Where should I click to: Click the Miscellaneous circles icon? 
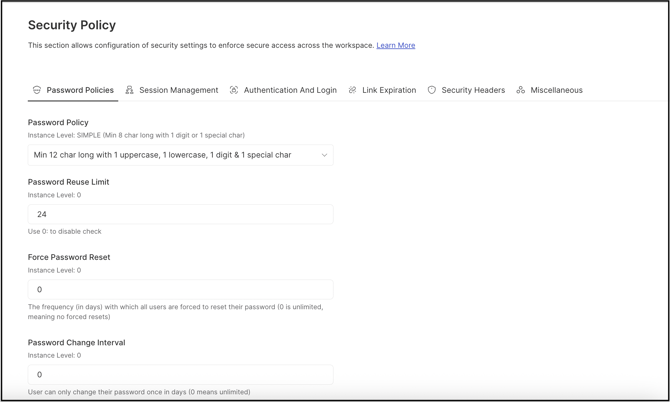point(520,90)
